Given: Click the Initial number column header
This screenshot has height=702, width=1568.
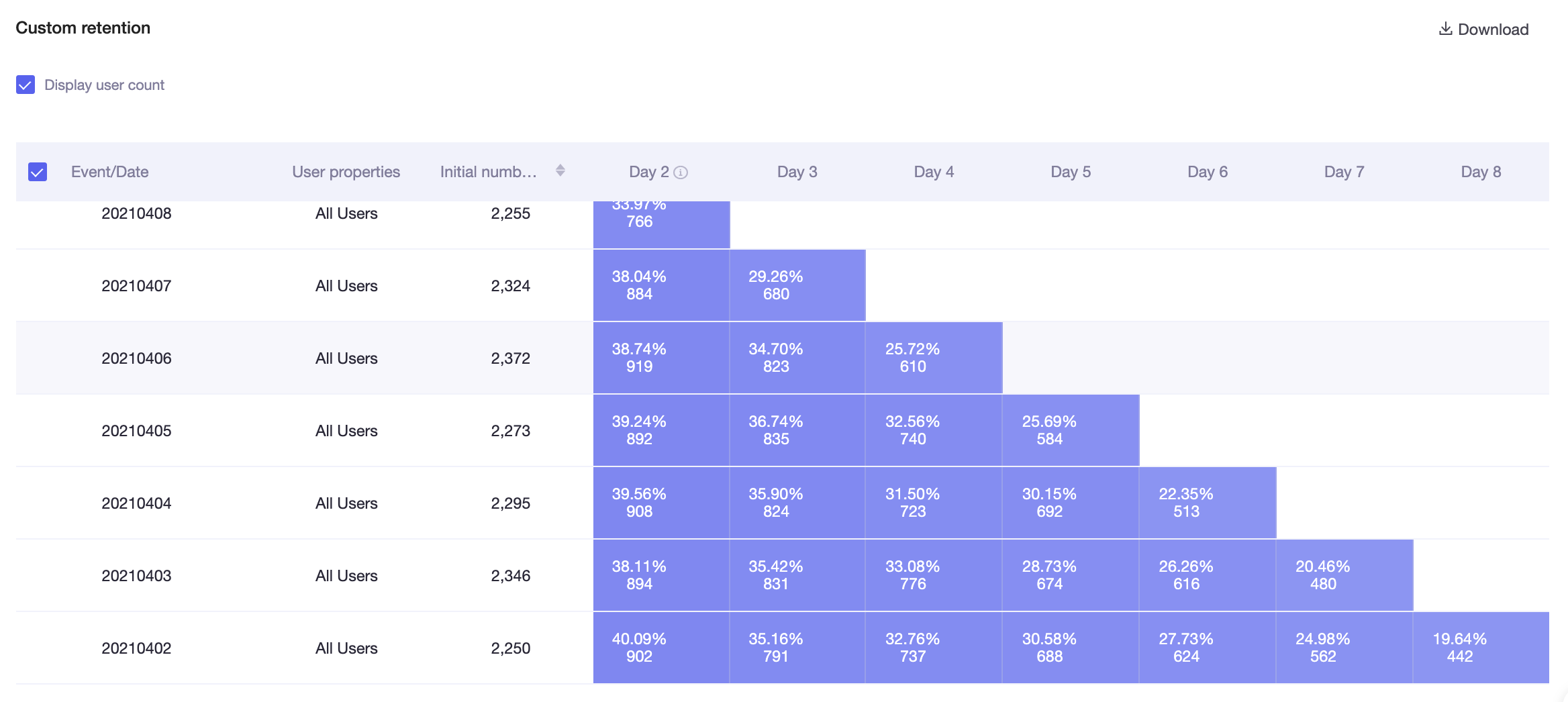Looking at the screenshot, I should coord(489,172).
